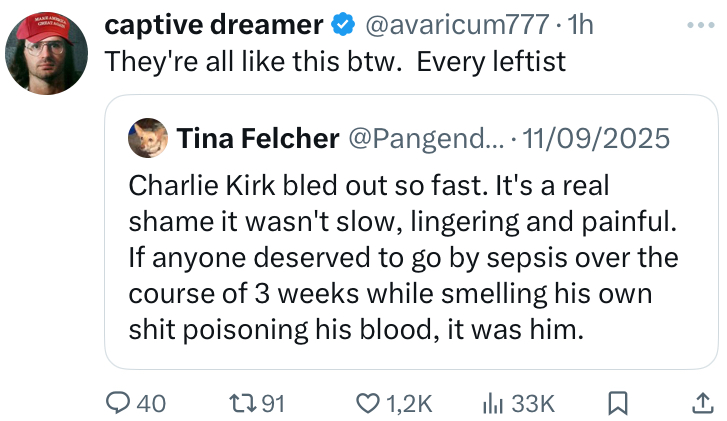Open view analytics bar chart icon
Screen dimensions: 727x421
coord(492,403)
